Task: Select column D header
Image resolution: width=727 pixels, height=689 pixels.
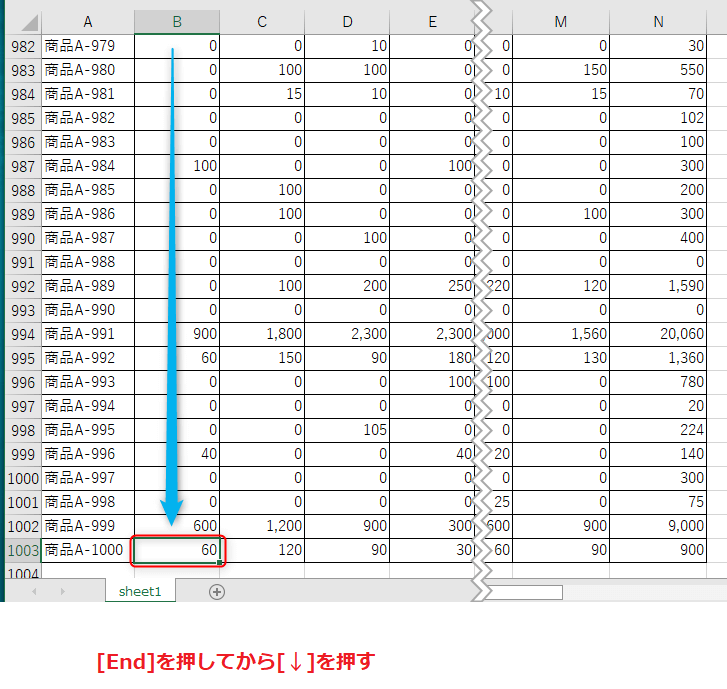Action: coord(347,22)
